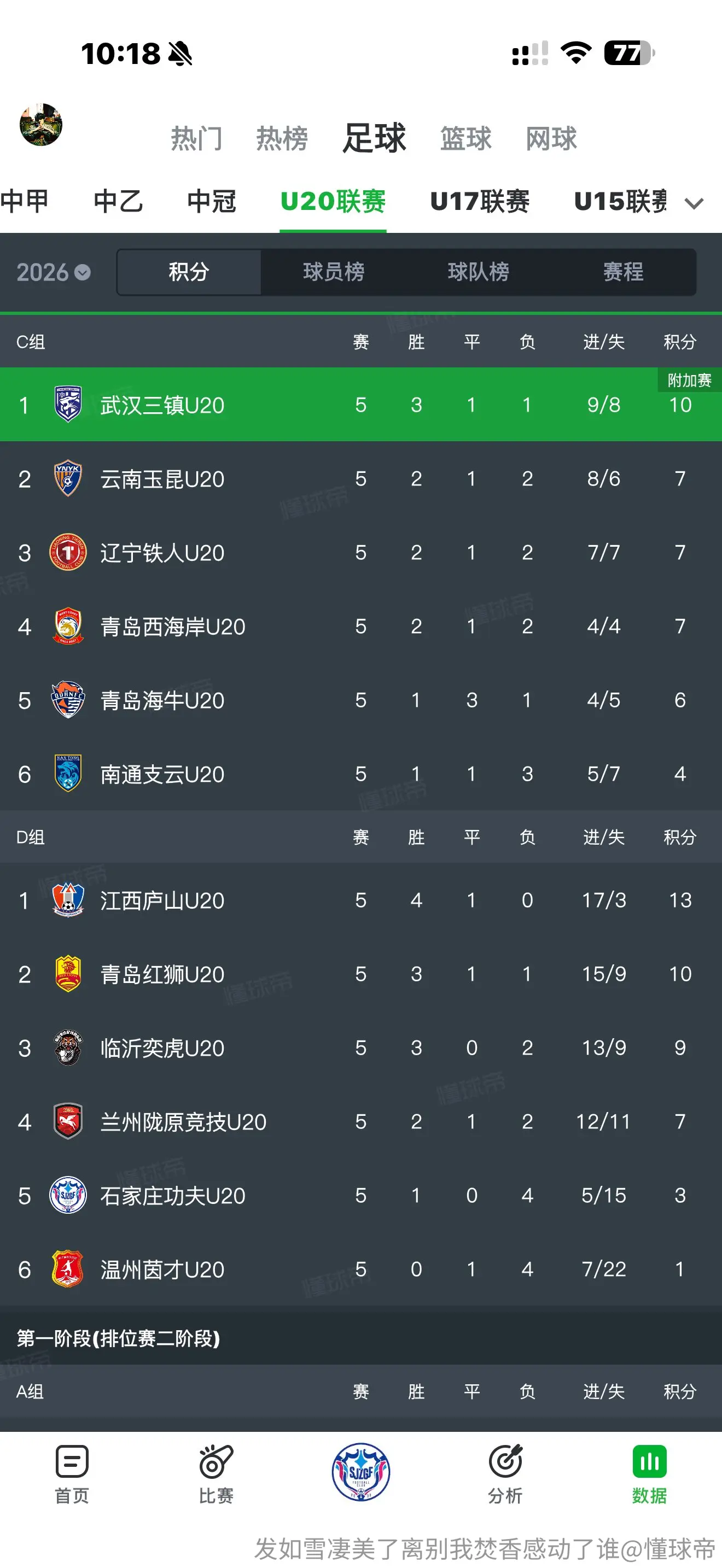This screenshot has width=722, height=1568.
Task: Switch to the 球员榜 segment
Action: coord(334,272)
